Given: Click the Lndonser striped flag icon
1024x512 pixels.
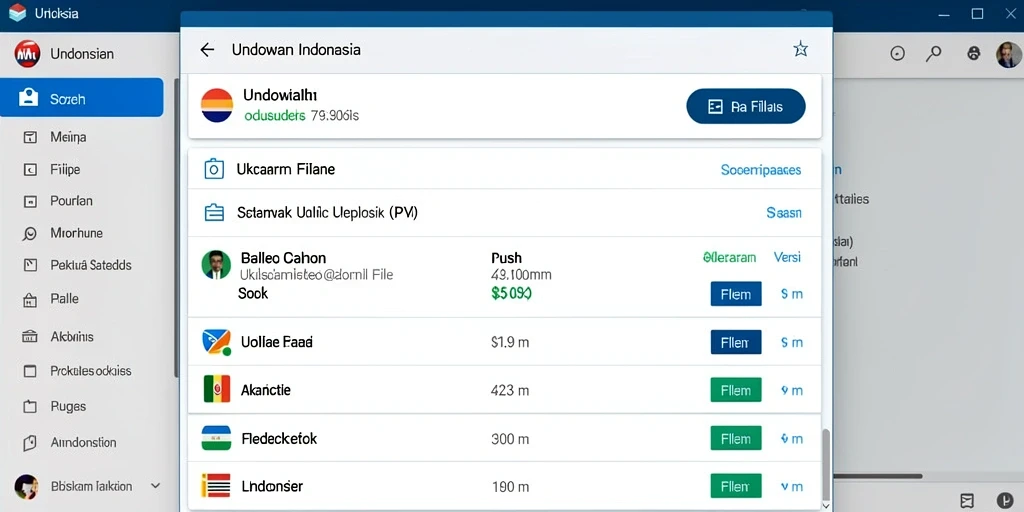Looking at the screenshot, I should click(216, 486).
